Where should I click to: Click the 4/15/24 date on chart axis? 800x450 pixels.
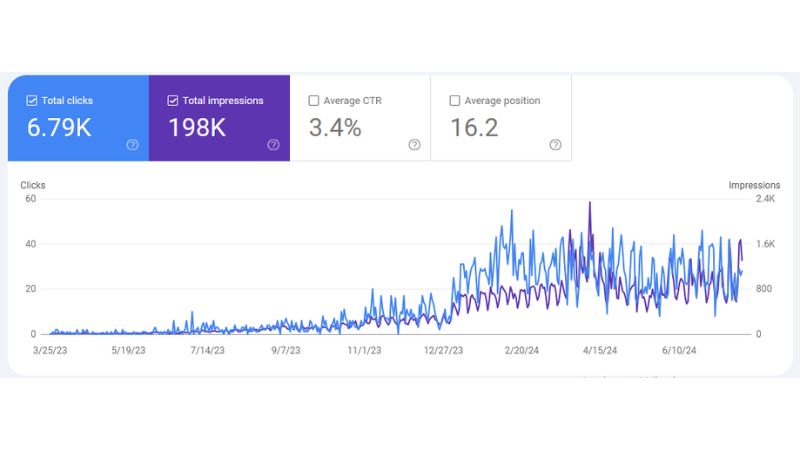600,351
